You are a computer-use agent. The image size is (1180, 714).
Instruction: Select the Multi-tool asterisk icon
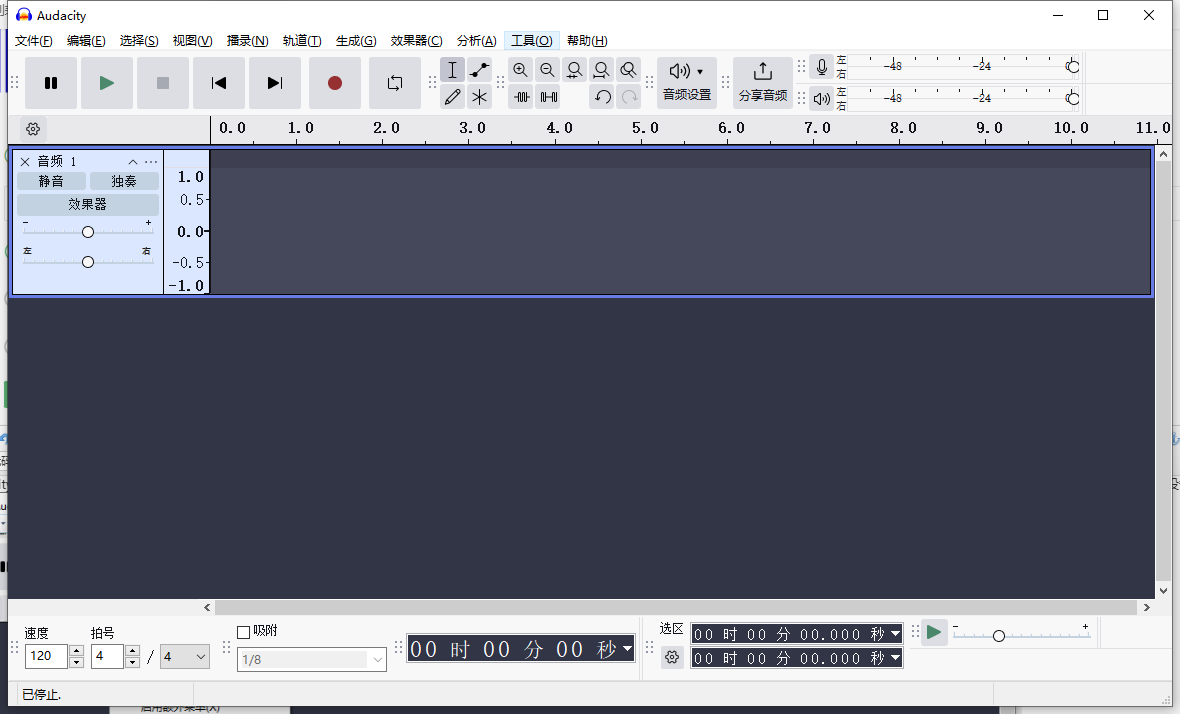(479, 97)
